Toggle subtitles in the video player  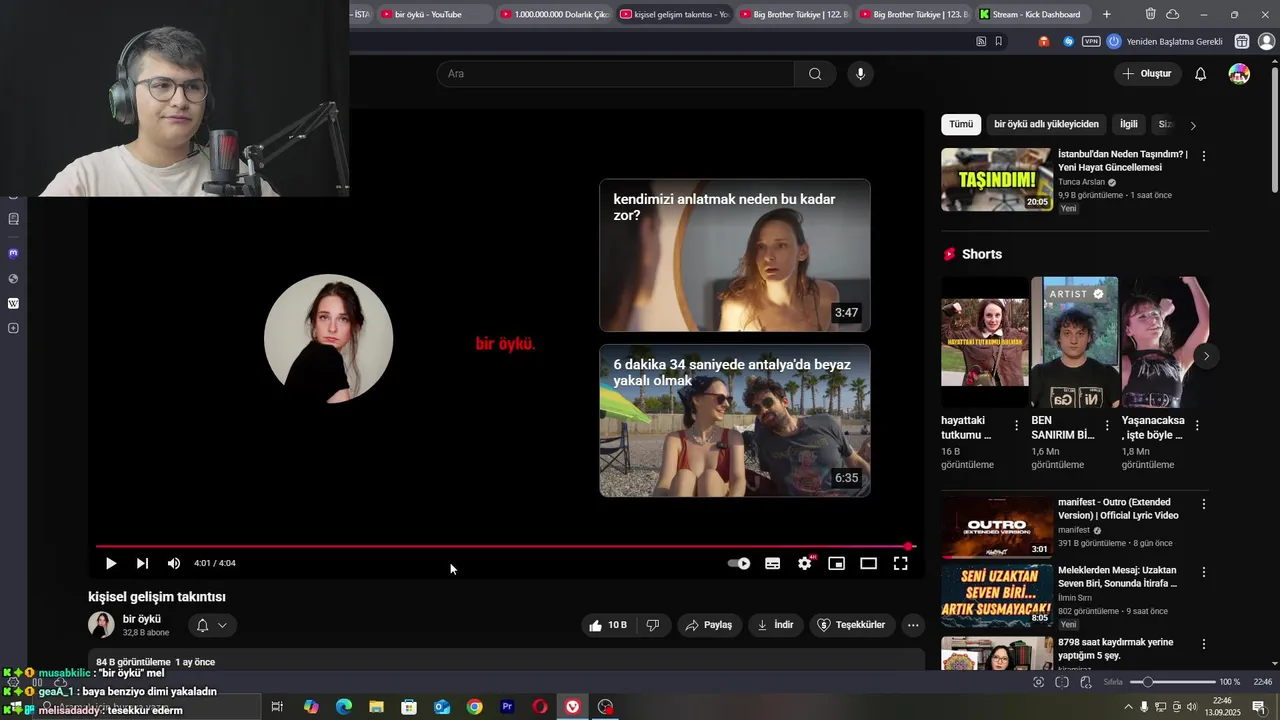tap(772, 563)
